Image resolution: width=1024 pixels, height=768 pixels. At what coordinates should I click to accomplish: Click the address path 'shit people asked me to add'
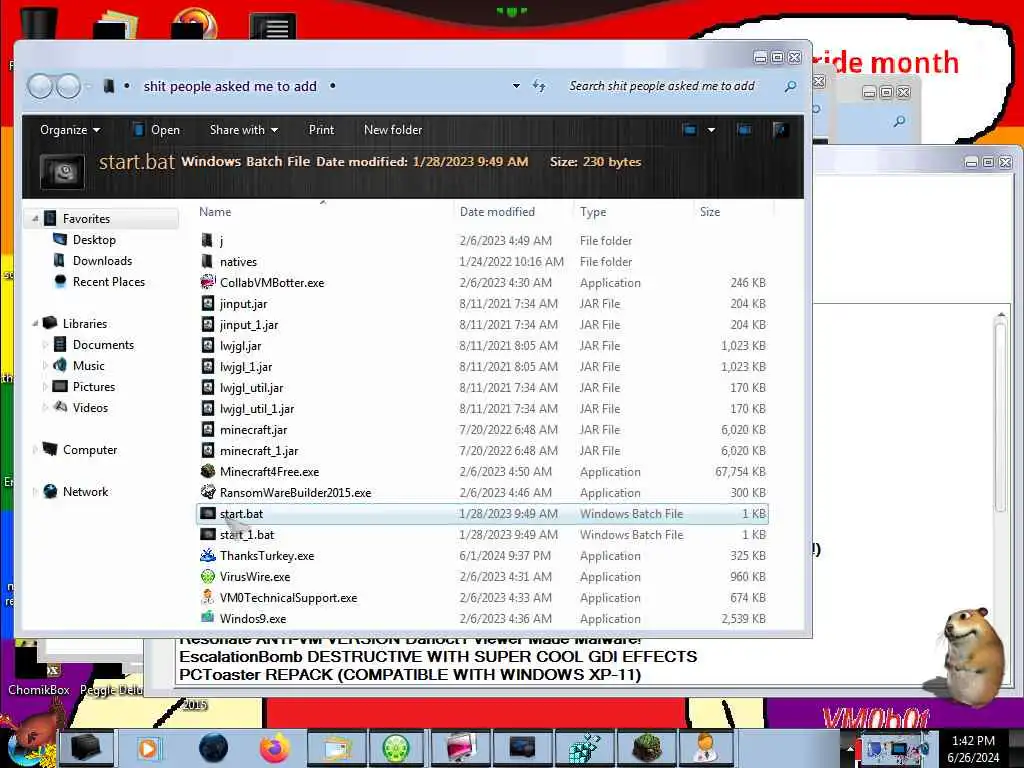pos(230,86)
